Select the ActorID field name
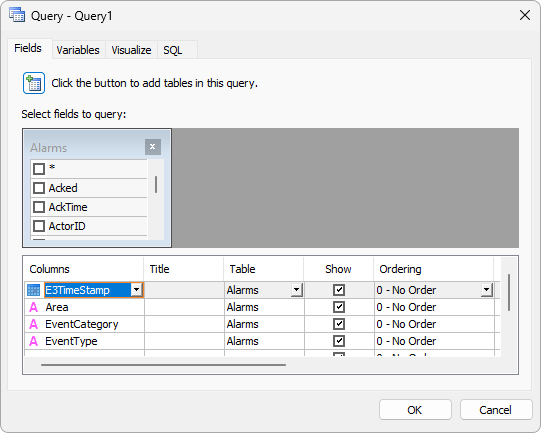 pyautogui.click(x=67, y=226)
